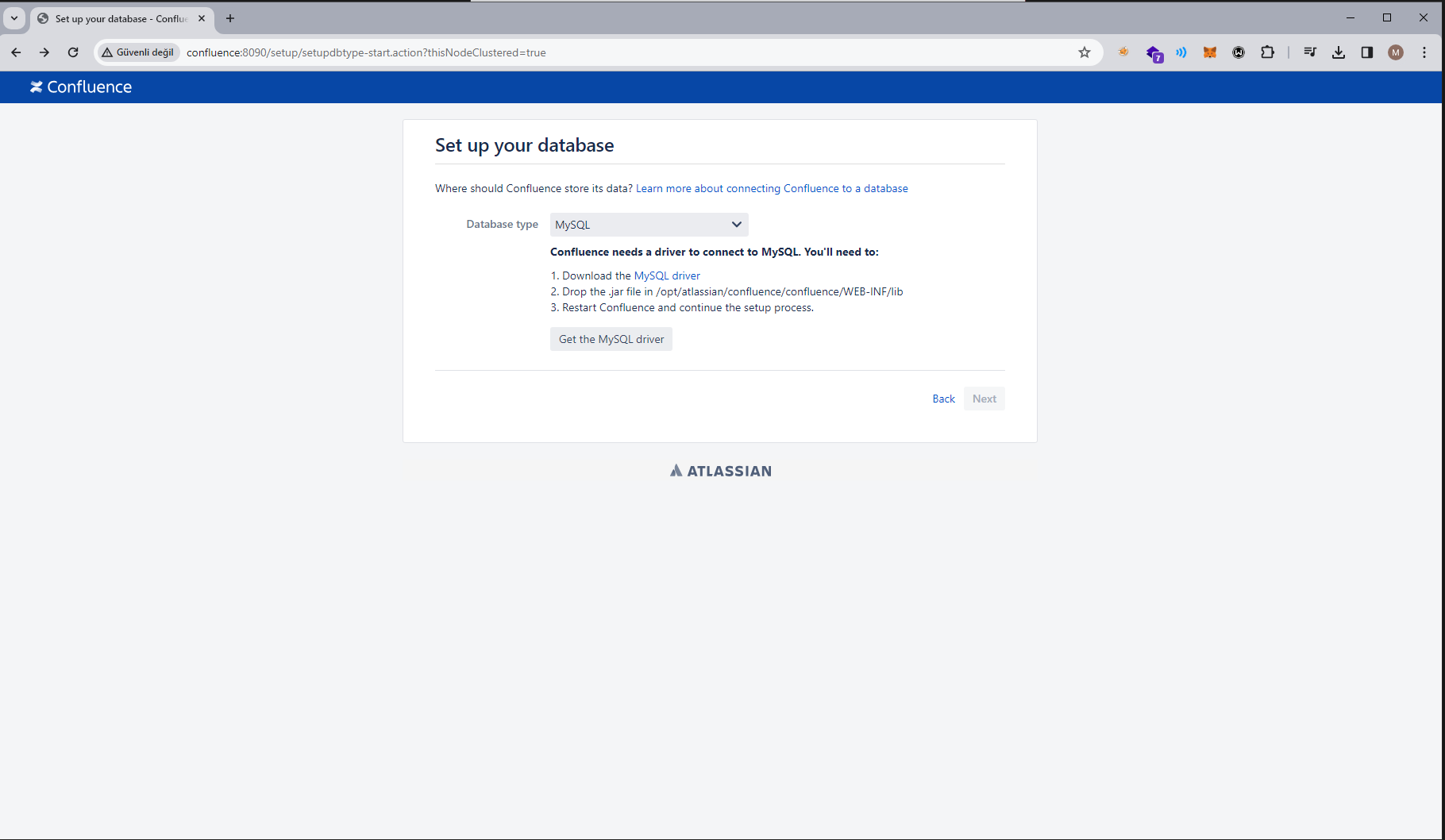Open the MySQL driver link
Image resolution: width=1445 pixels, height=840 pixels.
[667, 276]
